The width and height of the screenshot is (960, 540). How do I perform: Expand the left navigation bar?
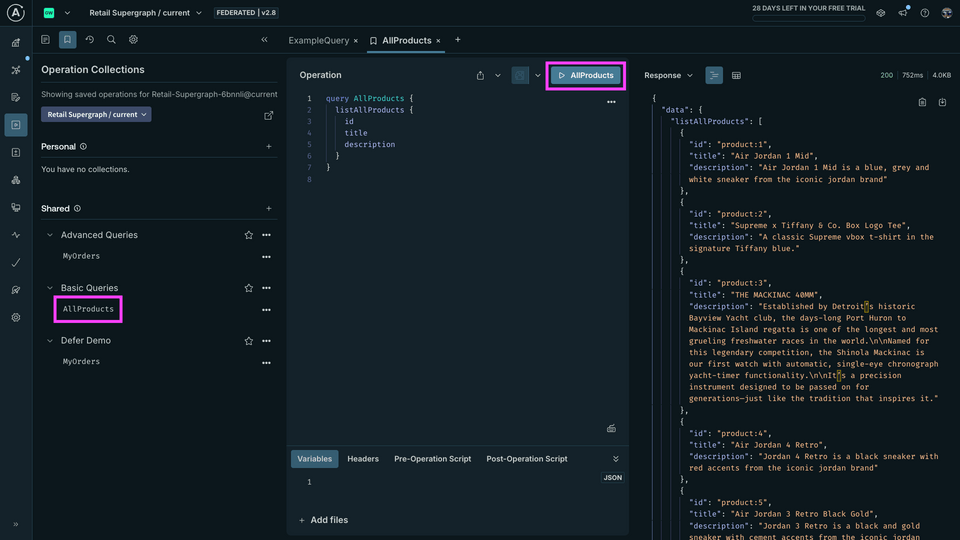(x=16, y=525)
